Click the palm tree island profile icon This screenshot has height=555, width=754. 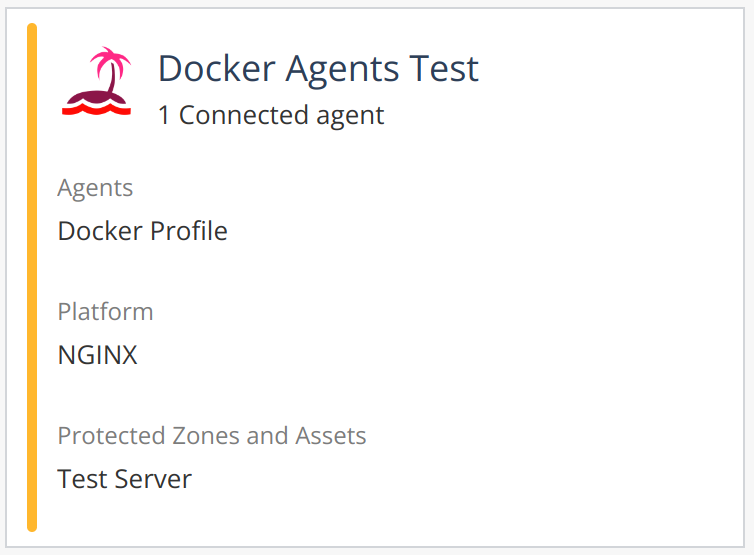[x=96, y=82]
